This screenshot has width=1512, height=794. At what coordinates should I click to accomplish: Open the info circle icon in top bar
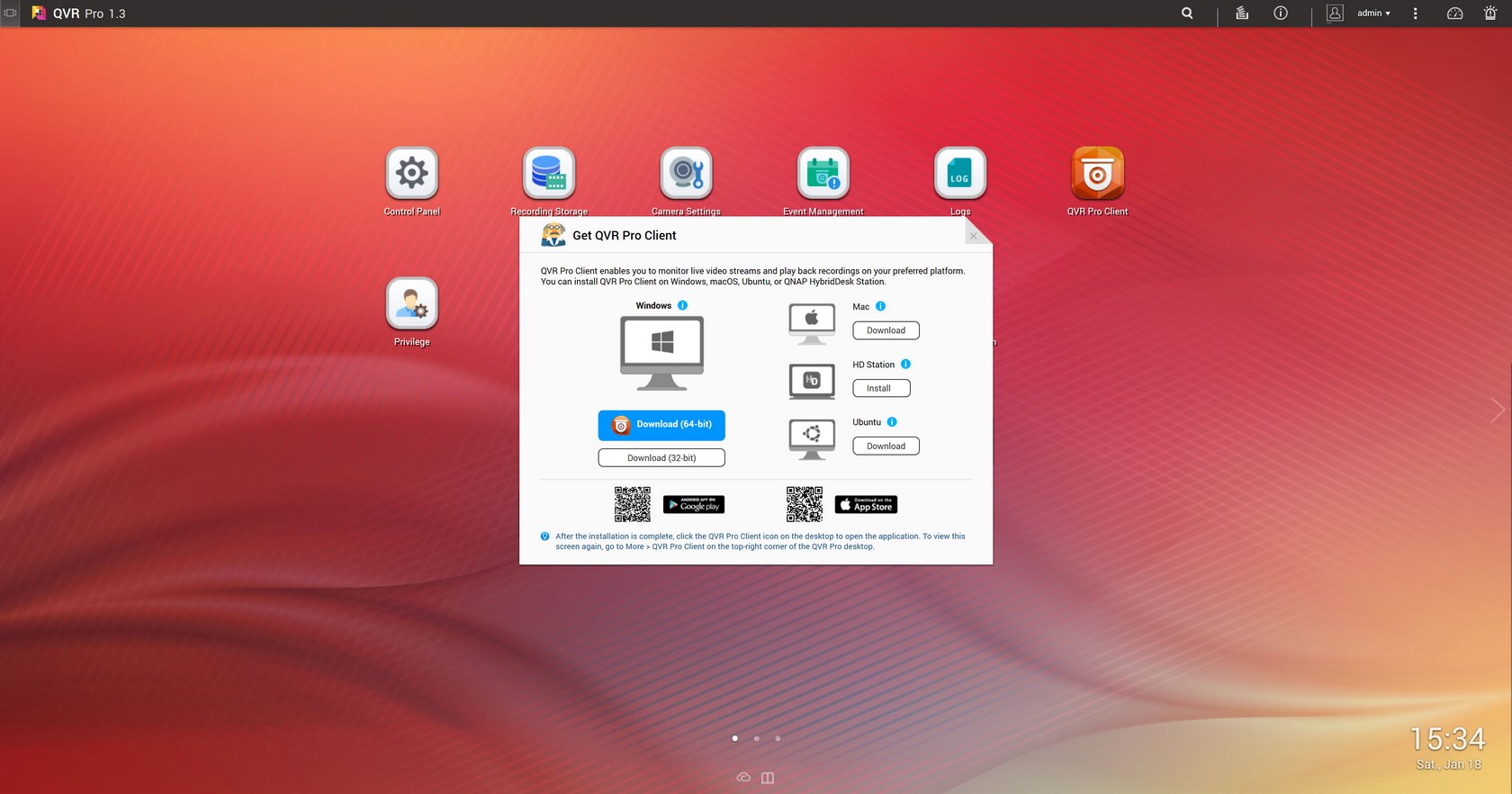(1281, 14)
